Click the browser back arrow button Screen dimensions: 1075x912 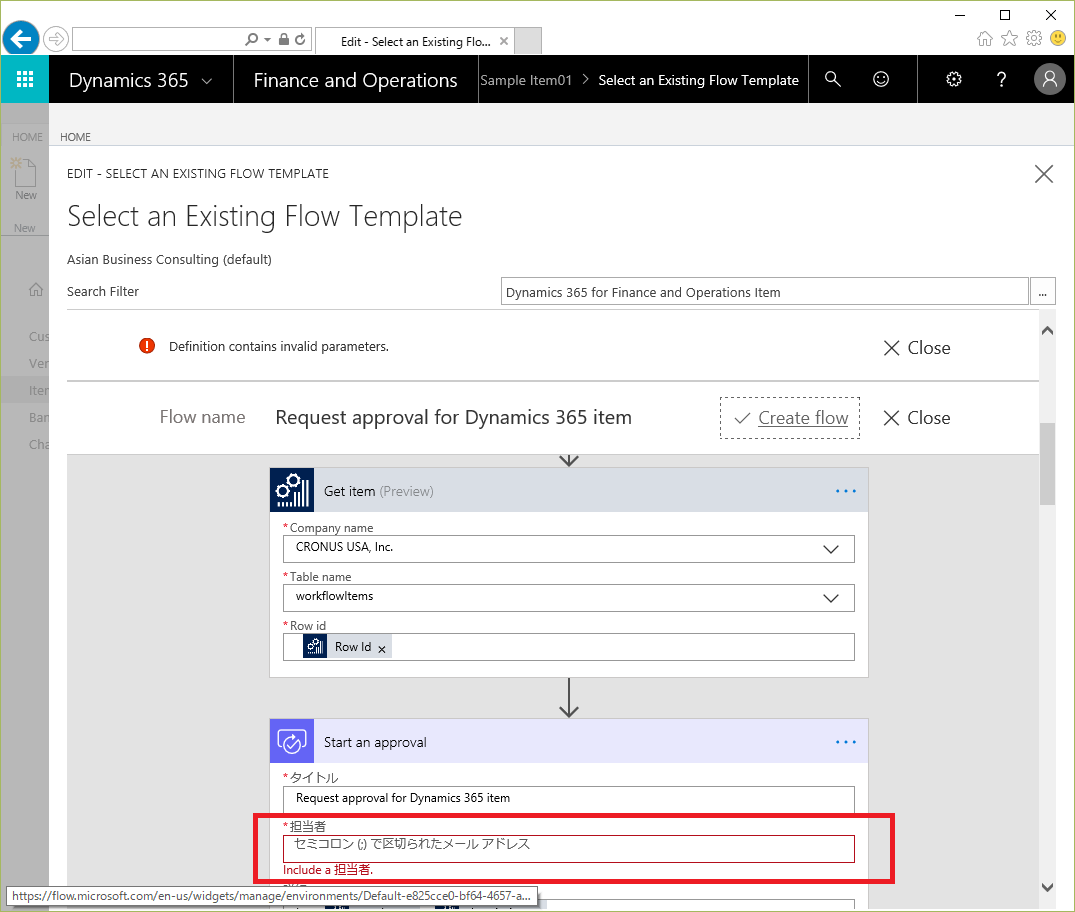pos(21,38)
